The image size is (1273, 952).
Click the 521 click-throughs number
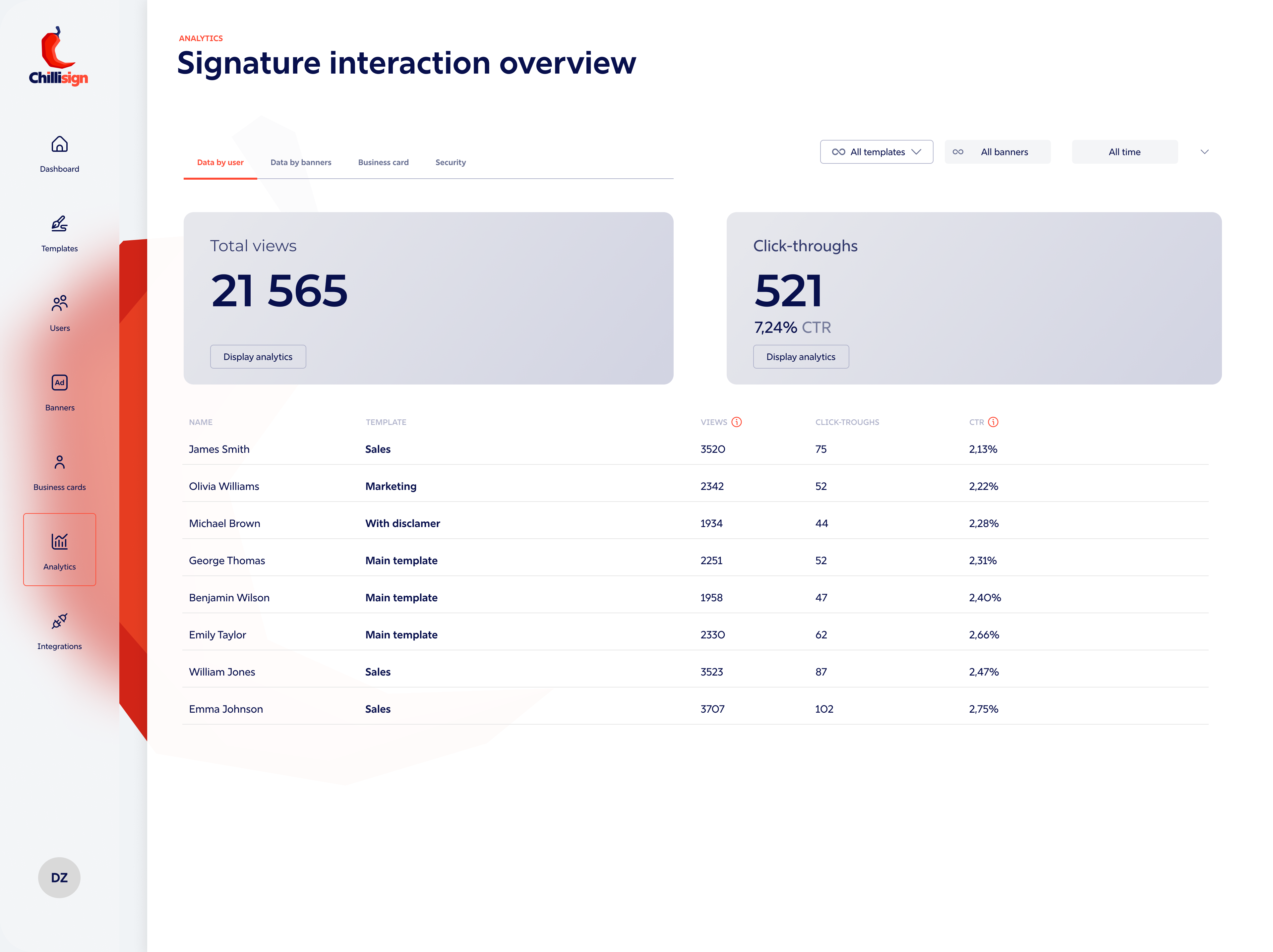tap(788, 291)
